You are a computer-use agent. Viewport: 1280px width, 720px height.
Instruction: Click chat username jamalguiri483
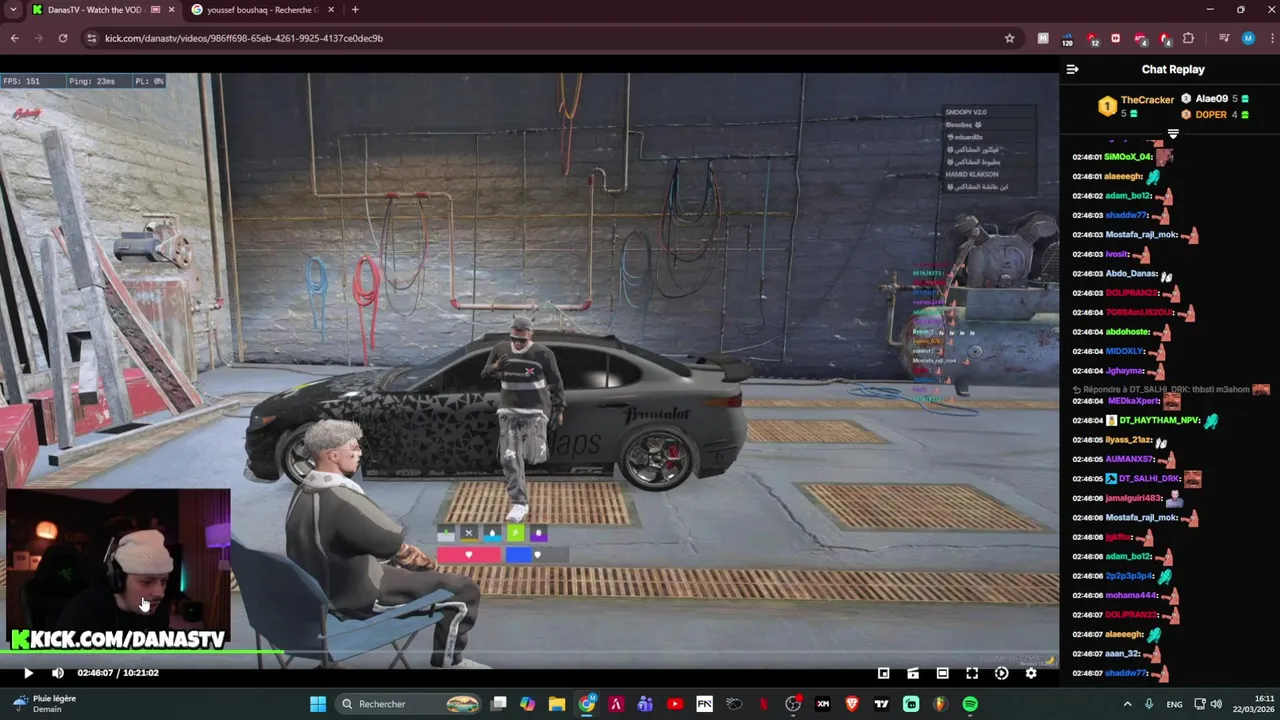click(x=1133, y=498)
